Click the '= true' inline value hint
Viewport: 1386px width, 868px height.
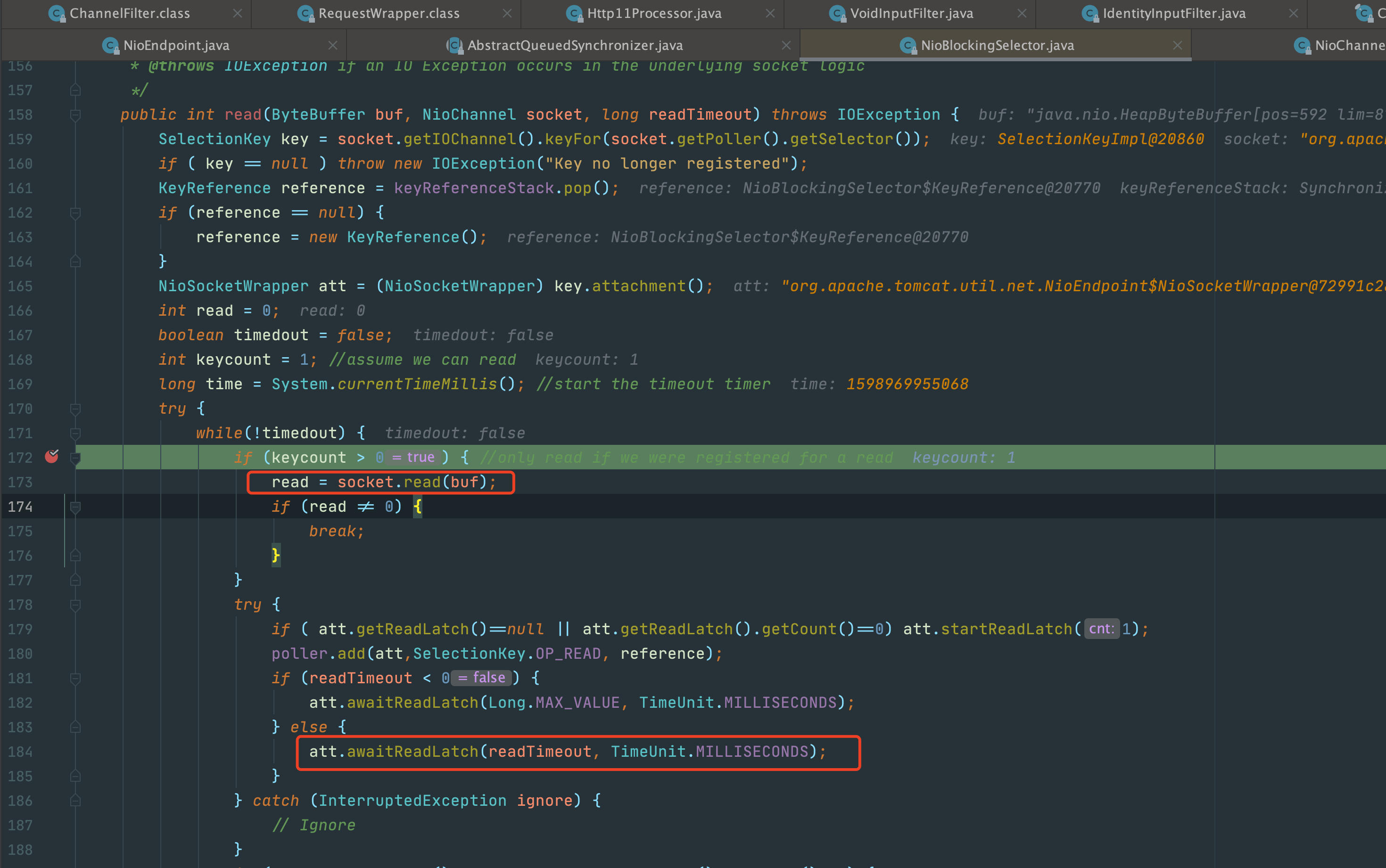(x=413, y=458)
